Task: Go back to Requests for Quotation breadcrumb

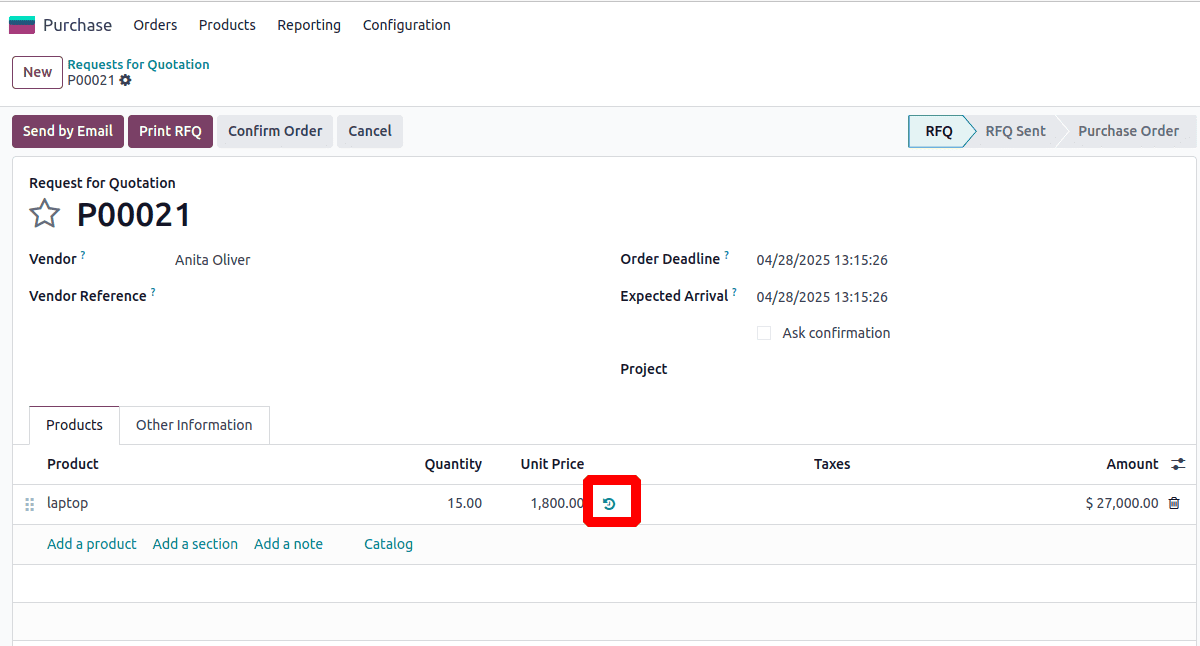Action: 139,64
